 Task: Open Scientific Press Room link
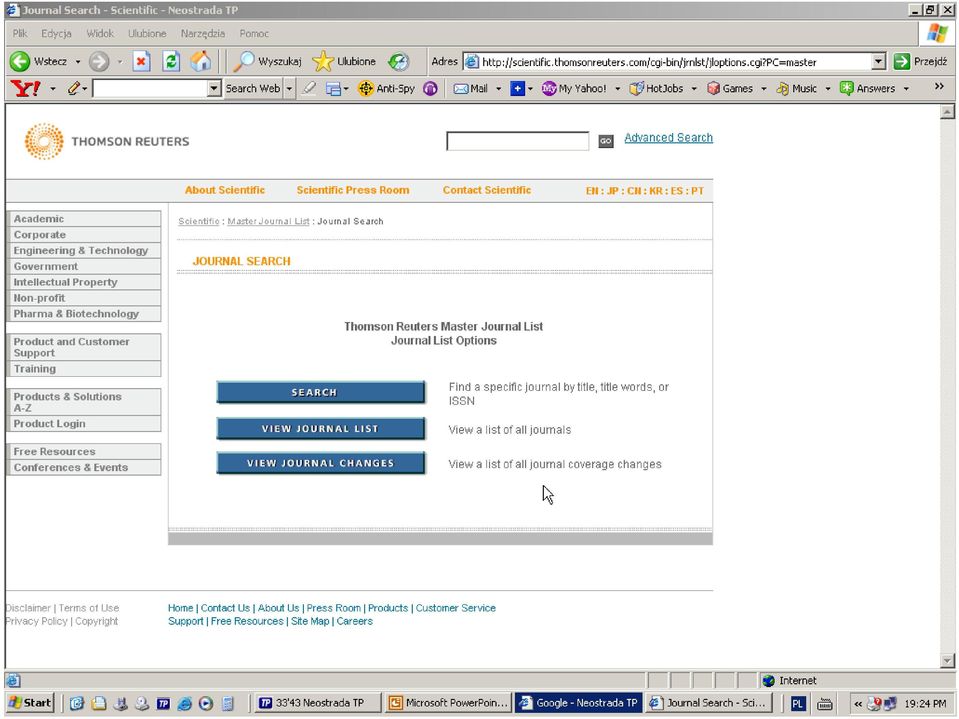click(x=353, y=190)
